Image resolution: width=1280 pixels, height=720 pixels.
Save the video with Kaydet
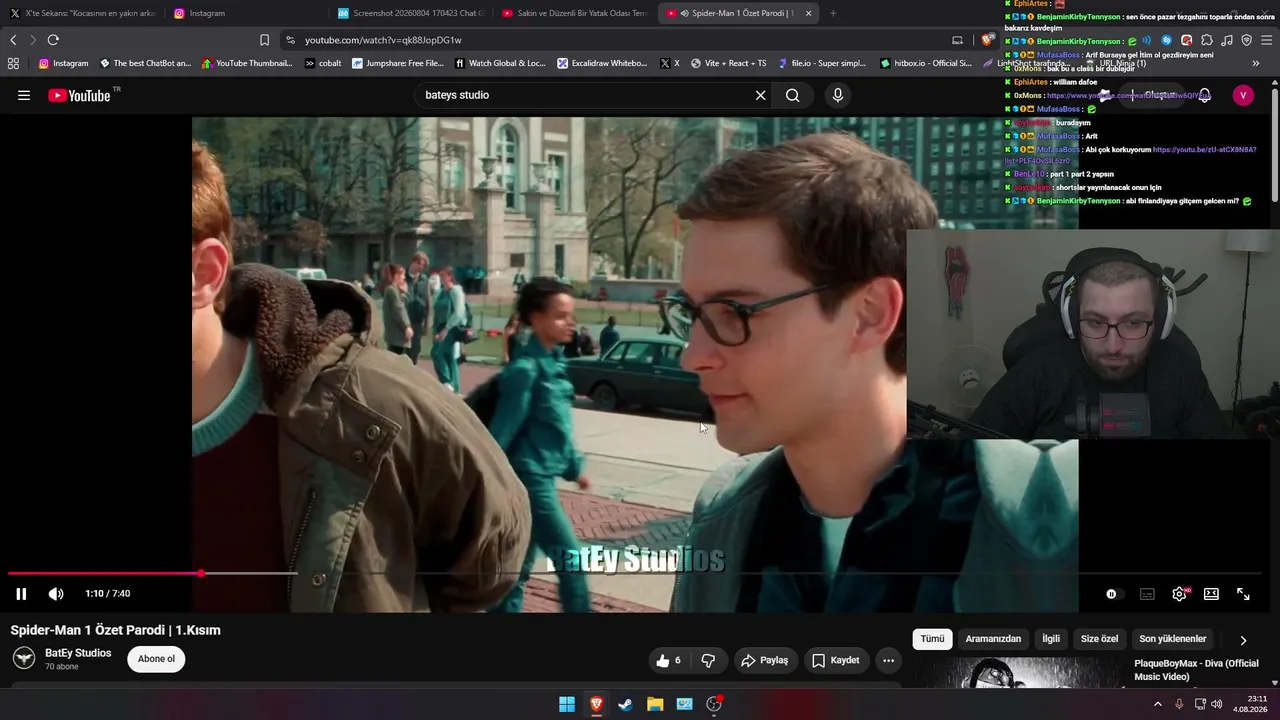click(835, 660)
